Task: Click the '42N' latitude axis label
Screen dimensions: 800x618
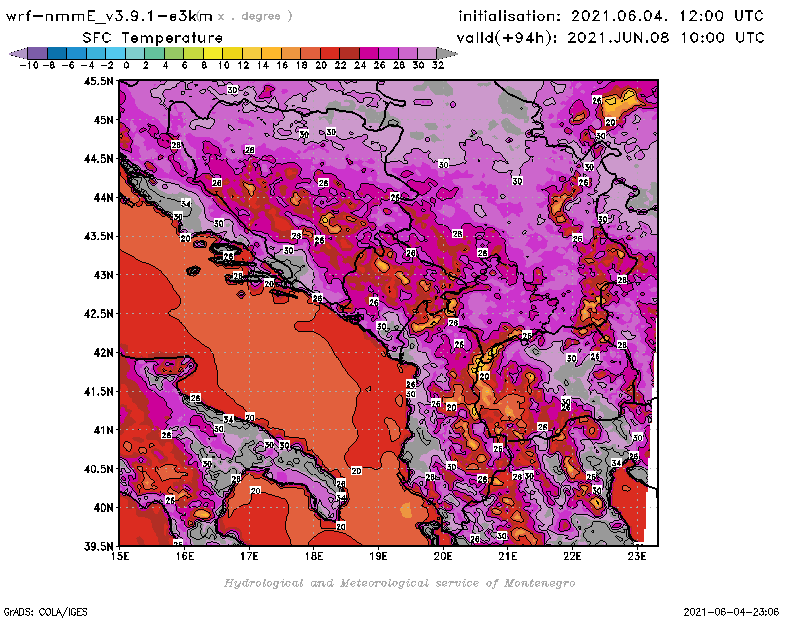Action: [x=103, y=353]
